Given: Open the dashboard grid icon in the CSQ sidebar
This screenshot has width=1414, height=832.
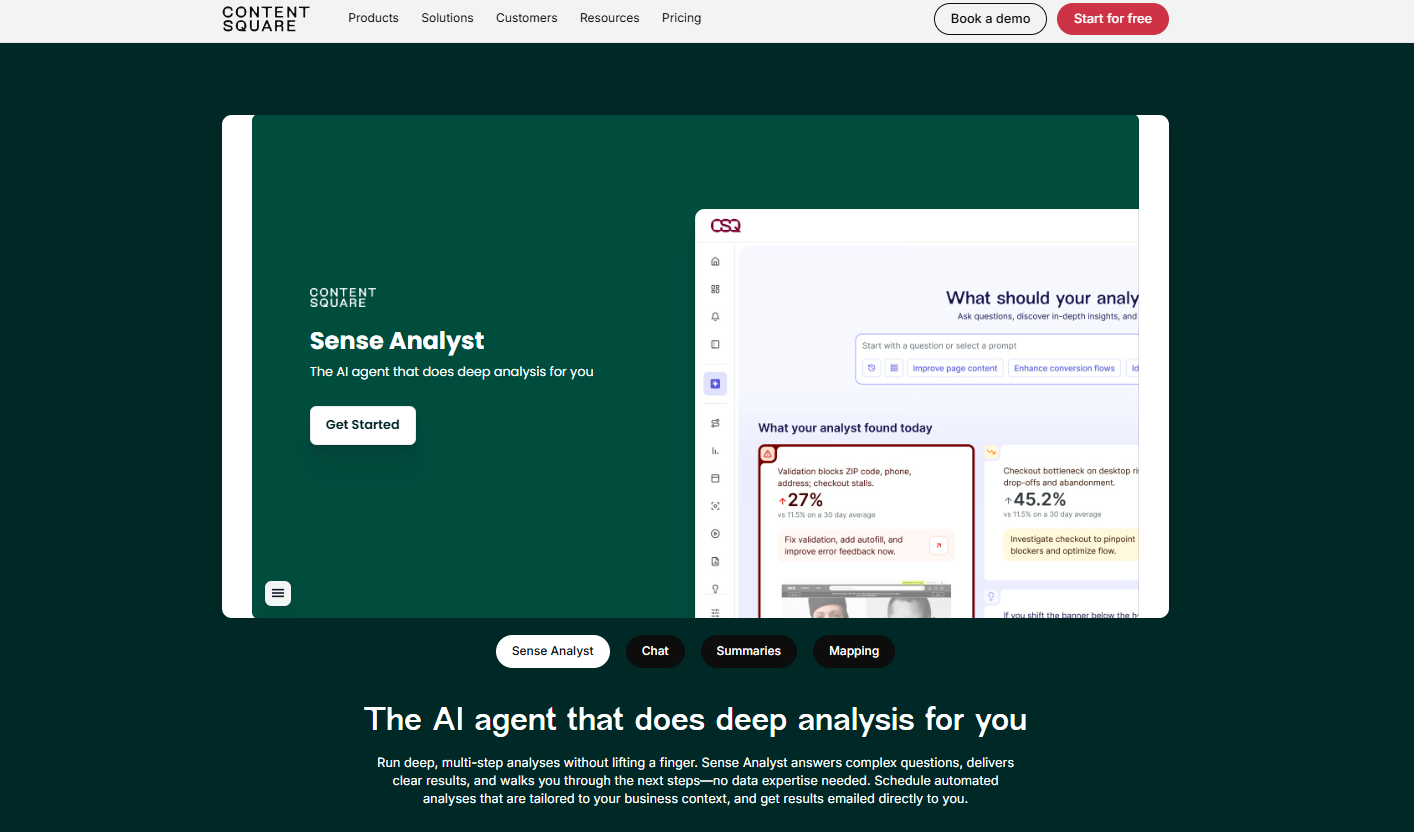Looking at the screenshot, I should click(715, 289).
